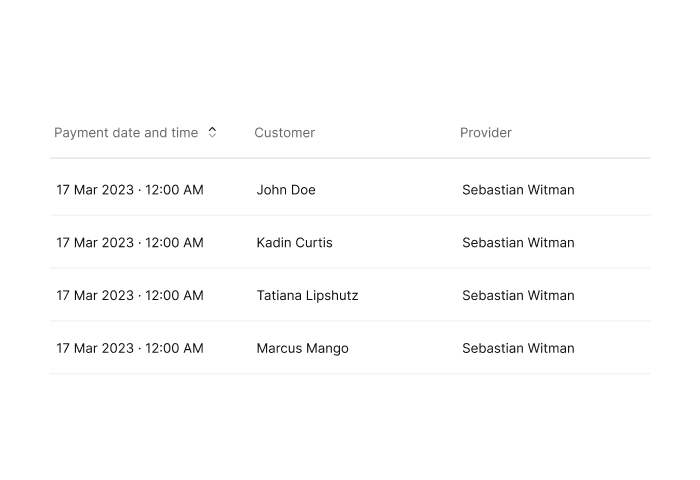Open provider Sebastian Witman in Kadin Curtis row
700x480 pixels.
tap(518, 242)
